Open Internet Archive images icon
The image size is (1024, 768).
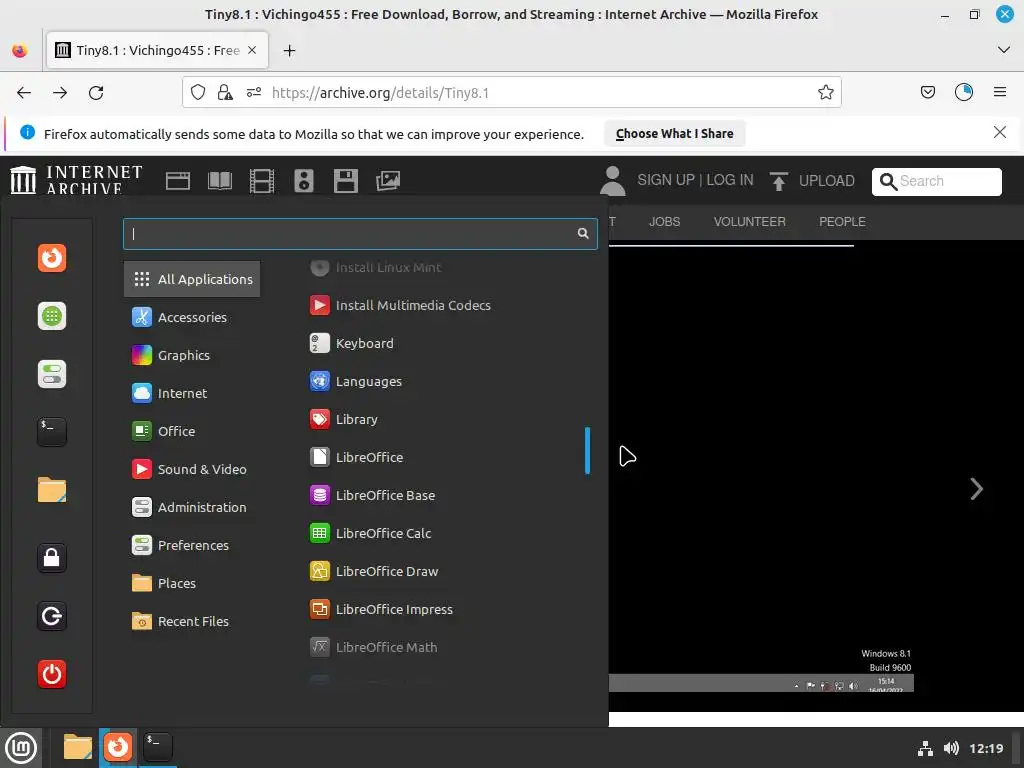(388, 181)
